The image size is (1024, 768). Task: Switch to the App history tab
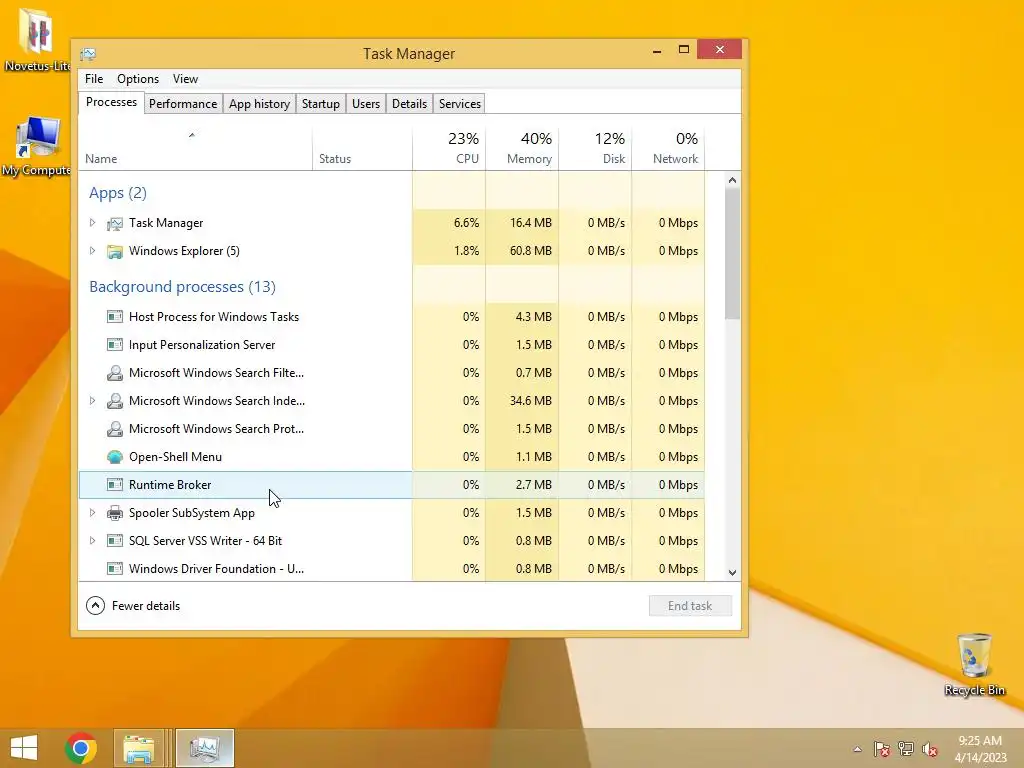coord(259,104)
